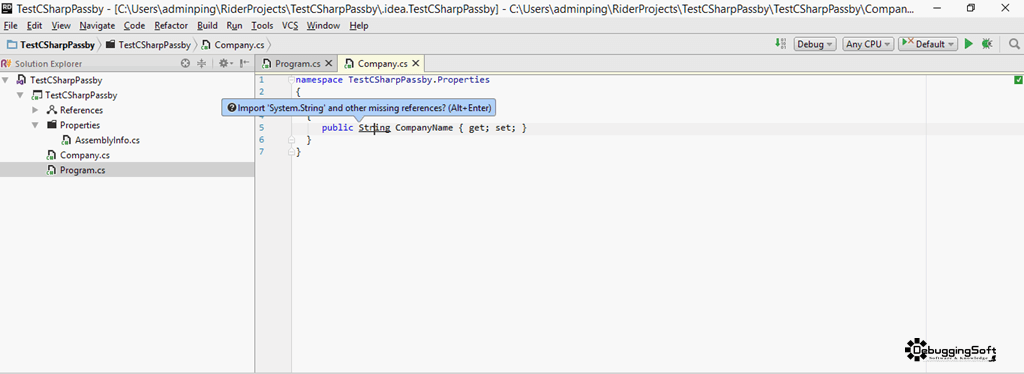
Task: Run the Default configuration with green play
Action: pos(968,44)
